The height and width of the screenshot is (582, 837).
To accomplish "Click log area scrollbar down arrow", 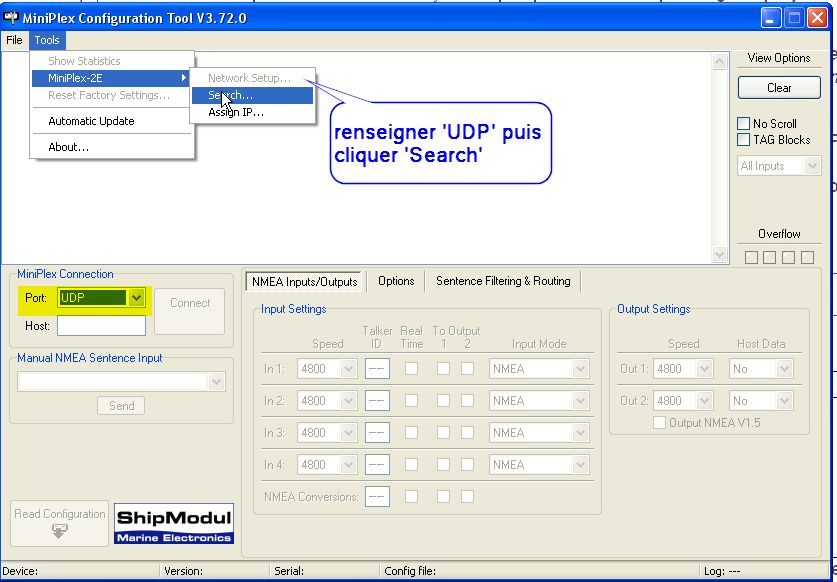I will point(720,255).
